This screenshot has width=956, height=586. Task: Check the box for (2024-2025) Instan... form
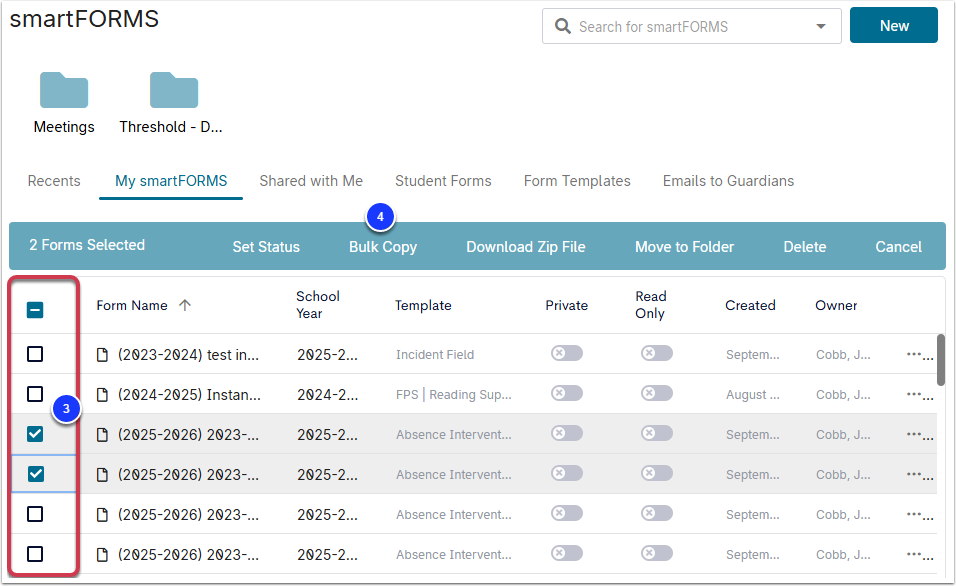[35, 394]
